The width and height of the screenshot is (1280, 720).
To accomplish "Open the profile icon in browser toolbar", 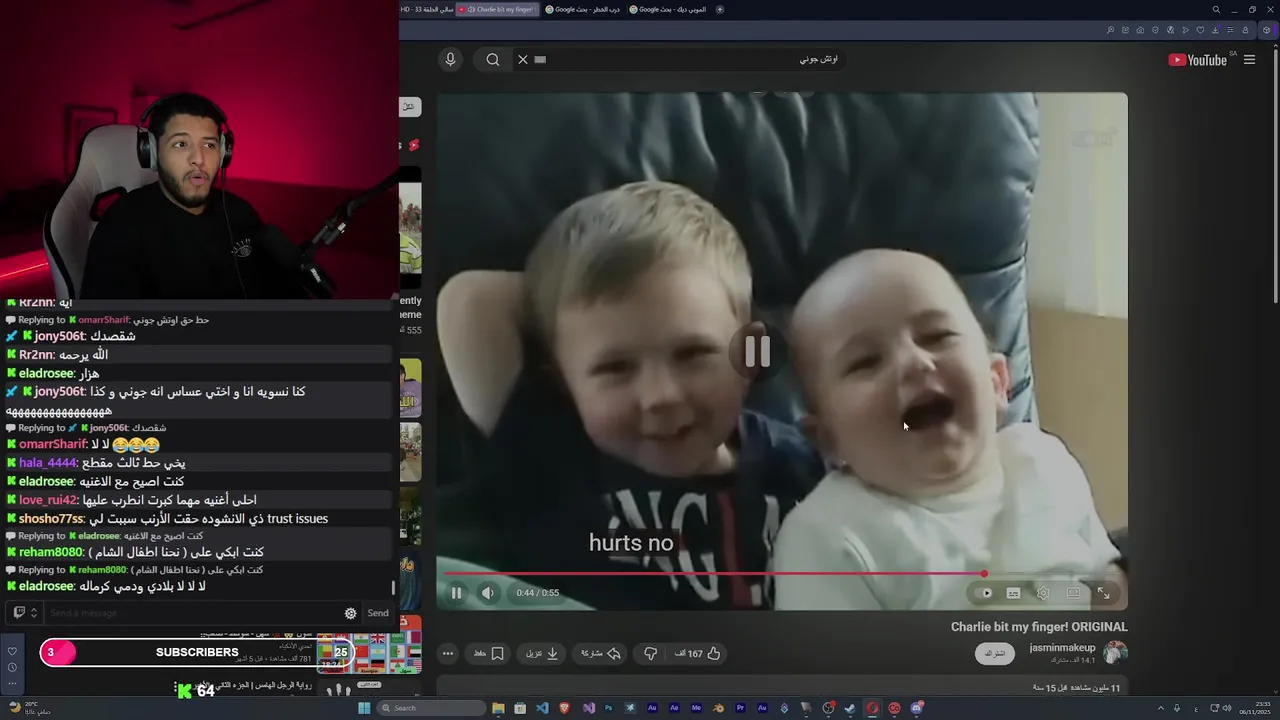I will (x=1245, y=30).
